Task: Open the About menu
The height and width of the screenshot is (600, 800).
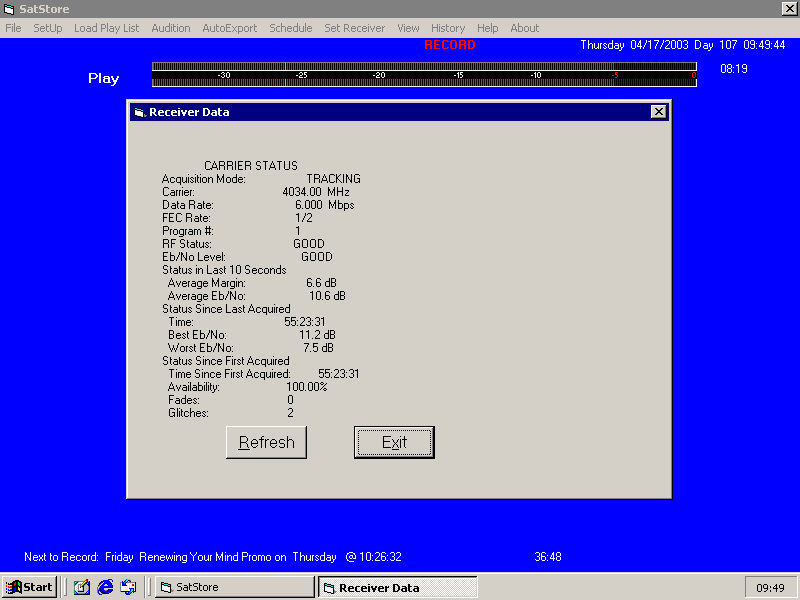Action: (524, 28)
